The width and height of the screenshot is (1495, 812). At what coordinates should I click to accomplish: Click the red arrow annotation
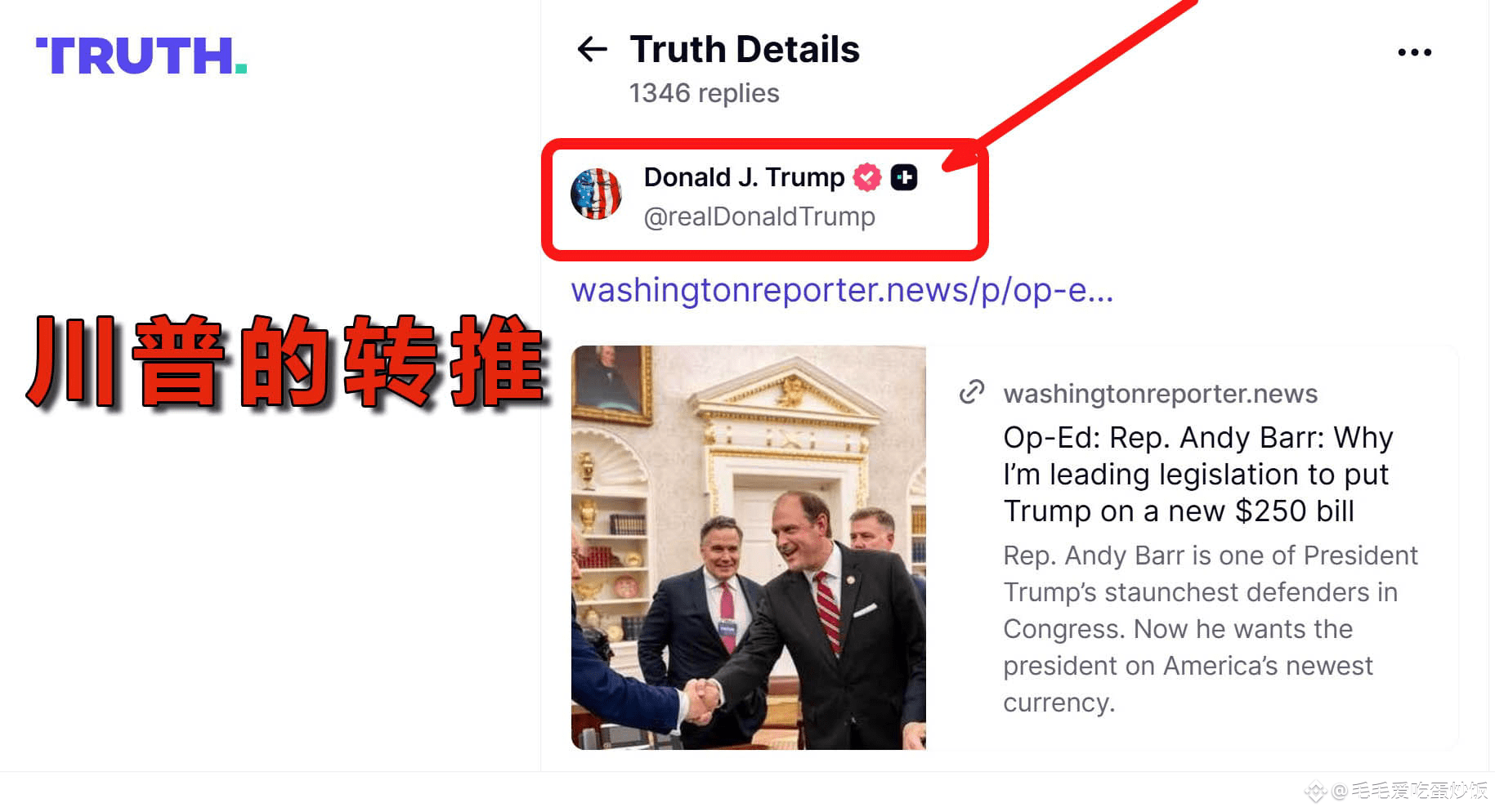tap(1071, 85)
